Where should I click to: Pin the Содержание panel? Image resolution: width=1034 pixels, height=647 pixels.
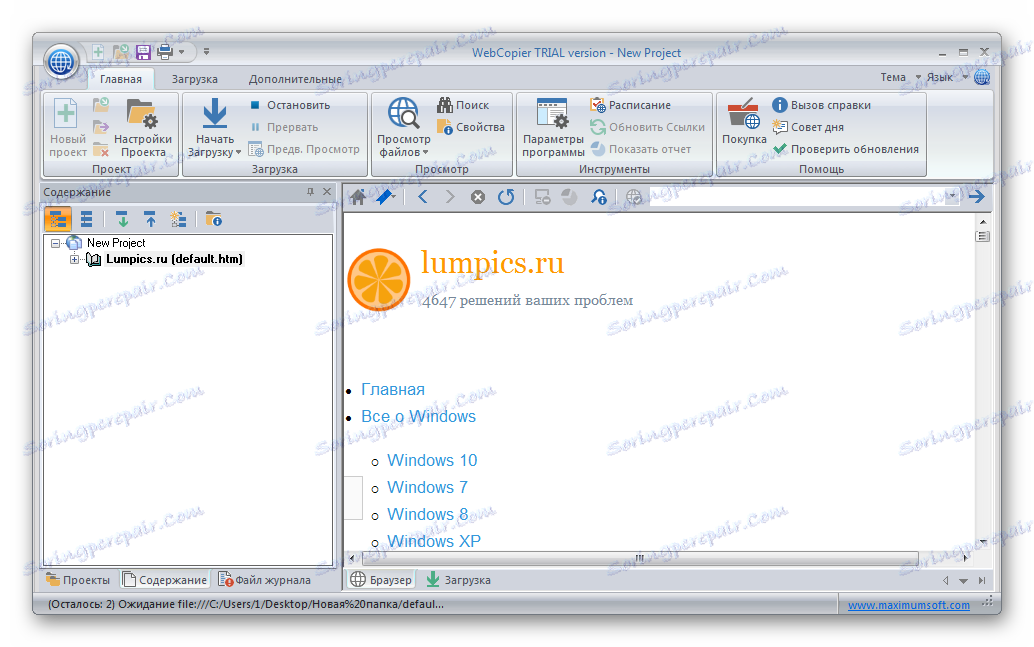point(310,192)
